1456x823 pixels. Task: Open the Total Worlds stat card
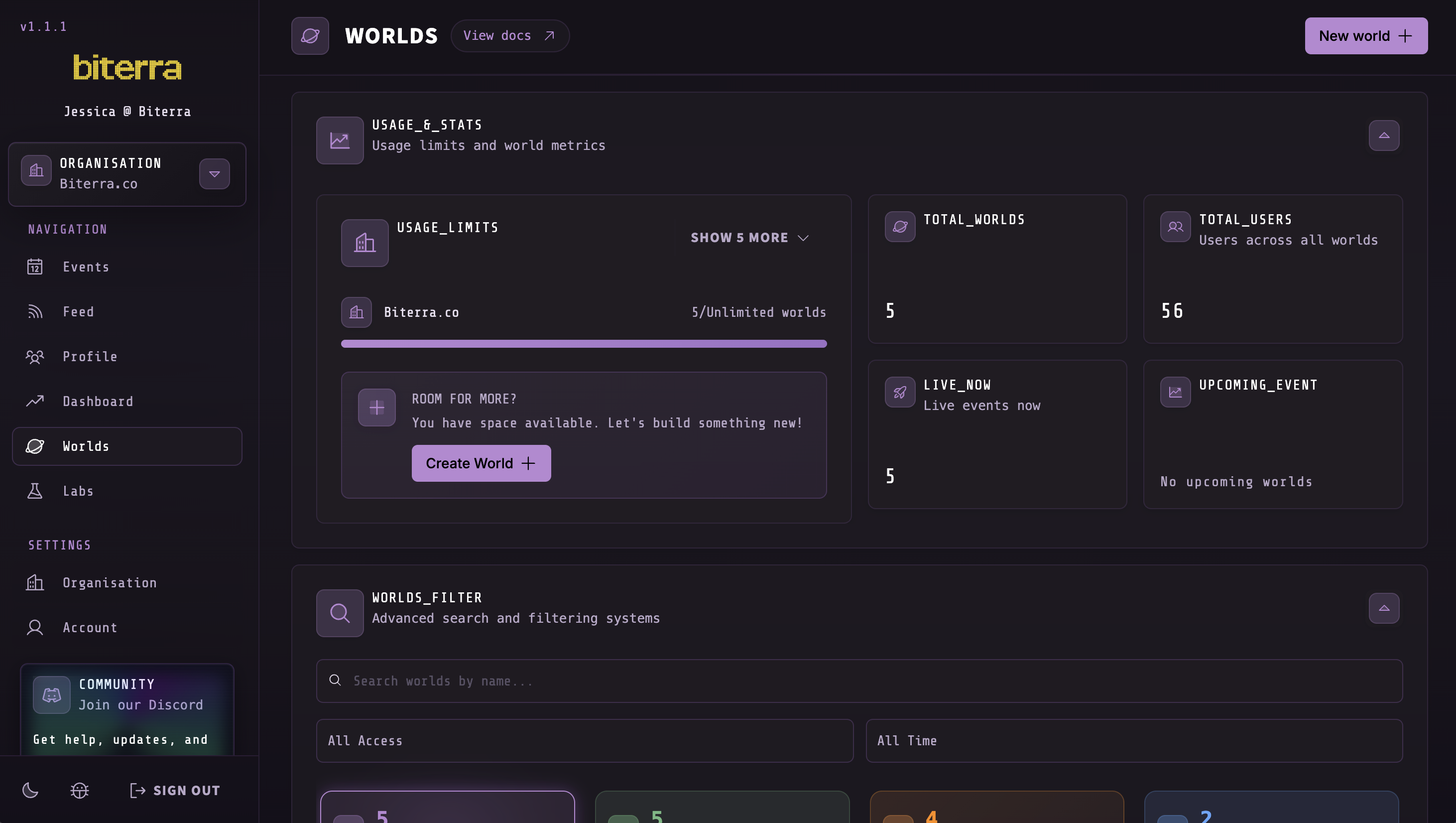coord(997,269)
